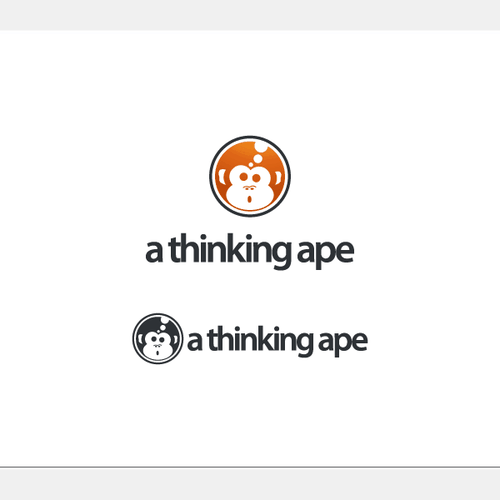Click the gray bar above the canvas

[250, 15]
